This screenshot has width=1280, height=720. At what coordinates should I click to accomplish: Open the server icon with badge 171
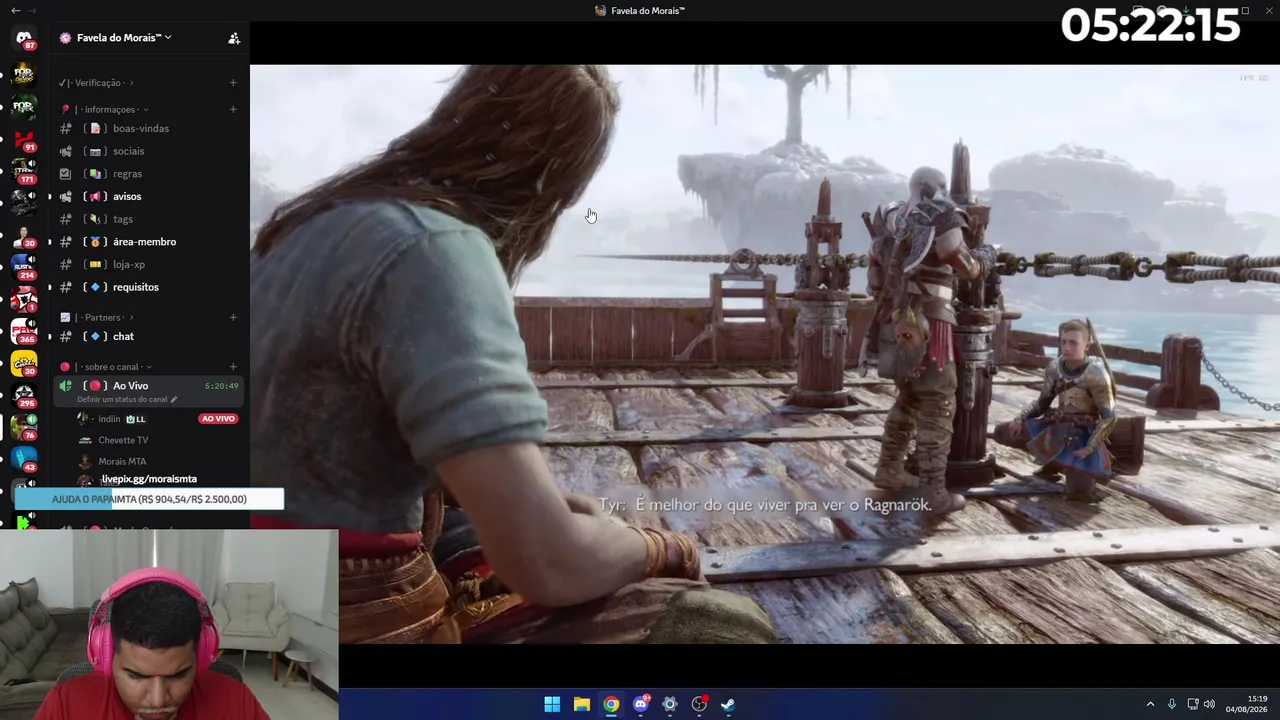click(x=24, y=171)
